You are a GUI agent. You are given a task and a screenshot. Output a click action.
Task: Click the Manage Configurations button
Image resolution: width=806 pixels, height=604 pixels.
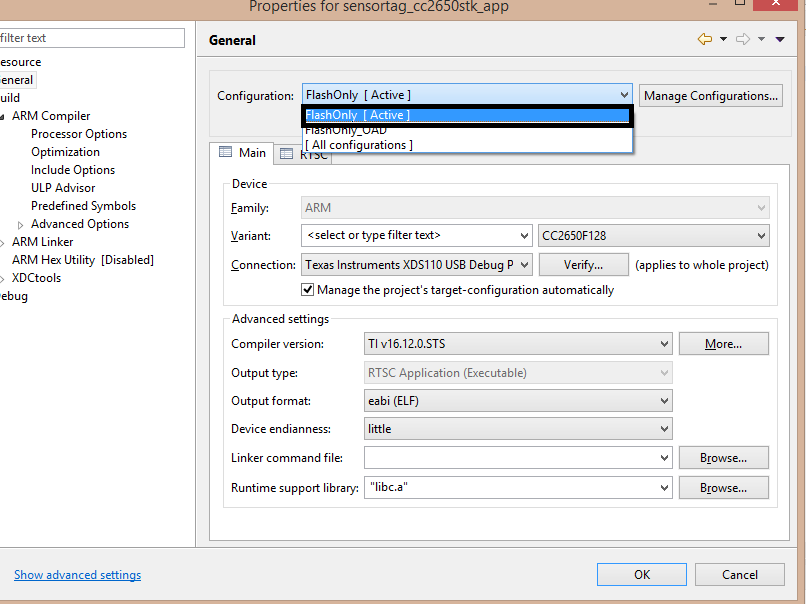(x=710, y=96)
